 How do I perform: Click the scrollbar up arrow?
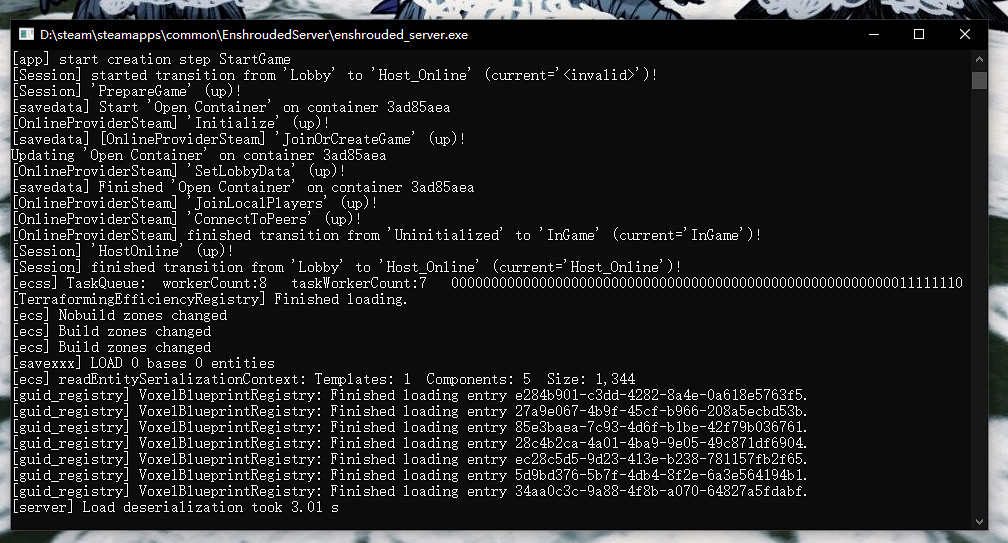pos(981,59)
